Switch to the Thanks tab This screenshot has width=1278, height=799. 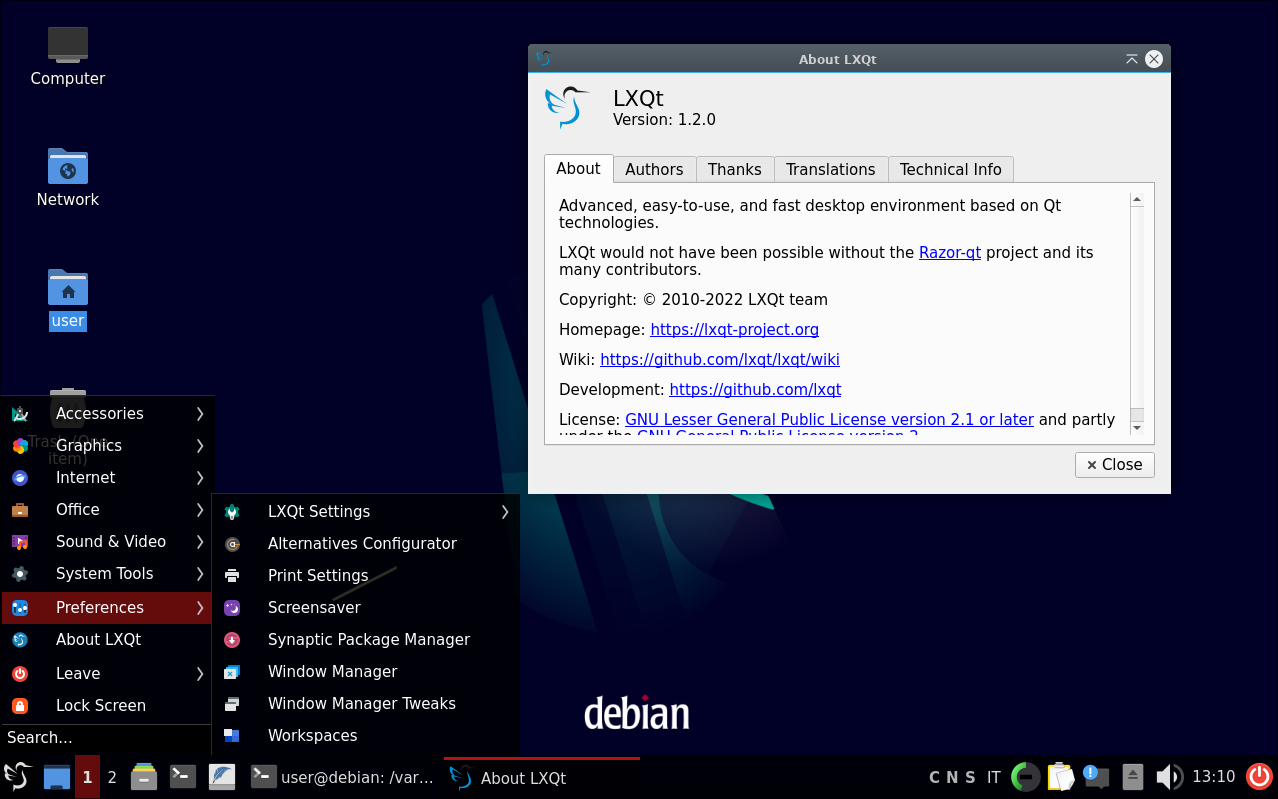(735, 170)
